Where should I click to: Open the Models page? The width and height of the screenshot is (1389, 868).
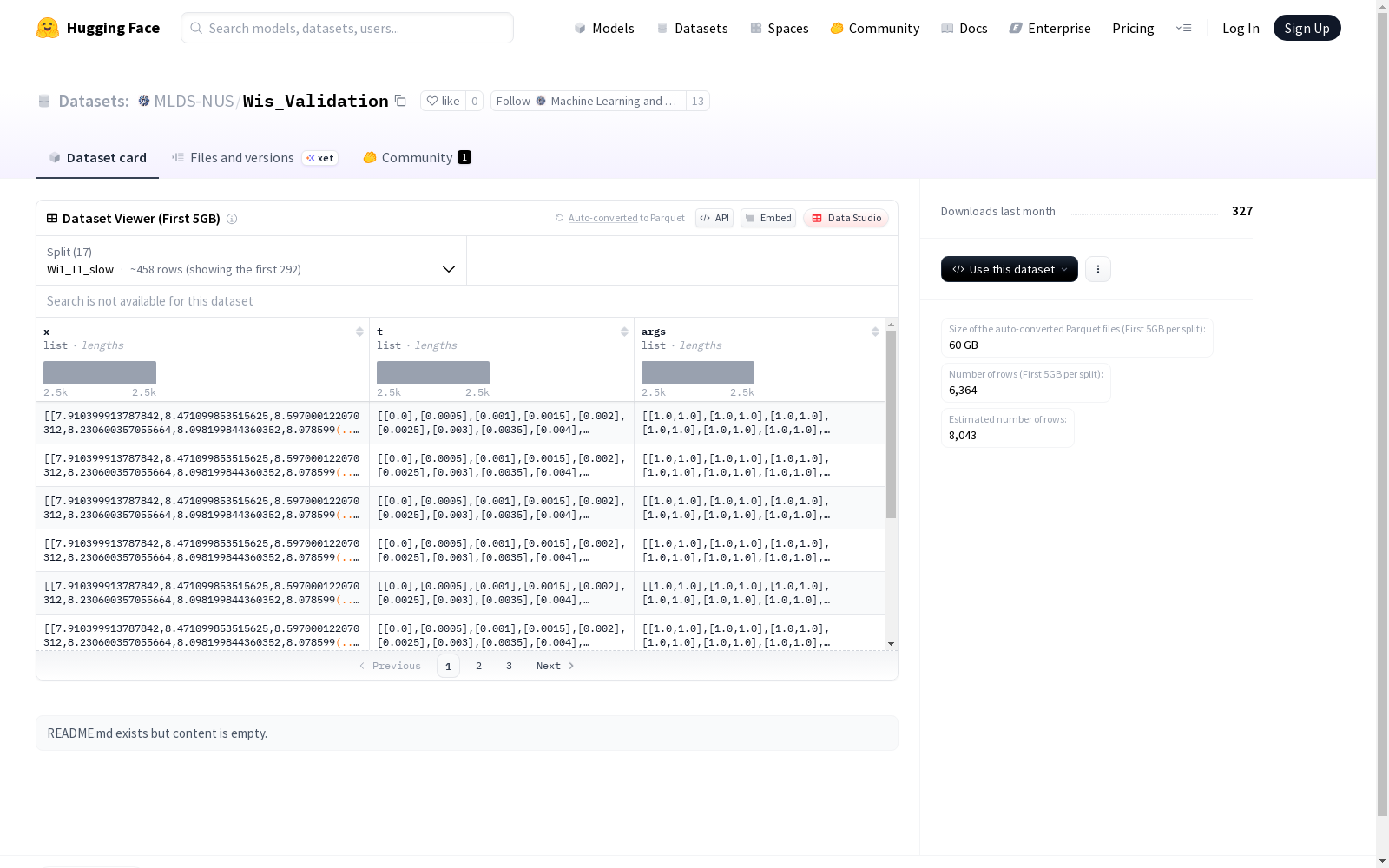point(604,28)
